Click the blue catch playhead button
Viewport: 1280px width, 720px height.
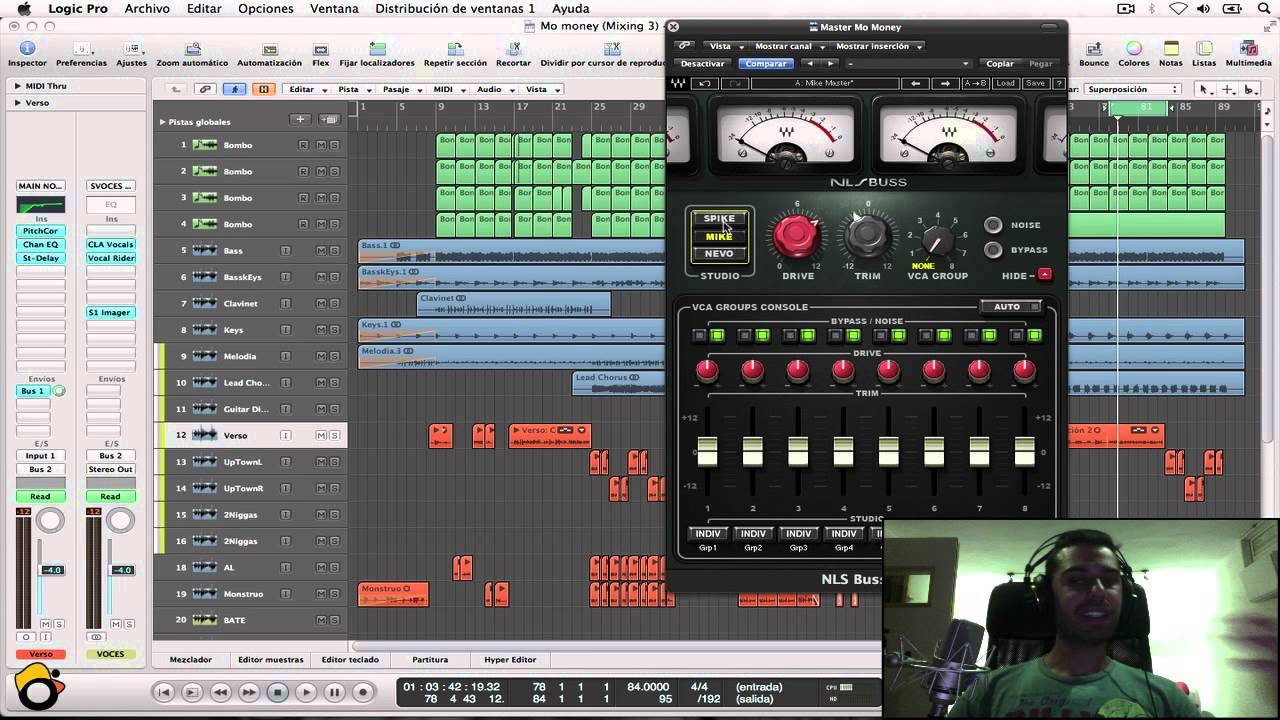235,89
